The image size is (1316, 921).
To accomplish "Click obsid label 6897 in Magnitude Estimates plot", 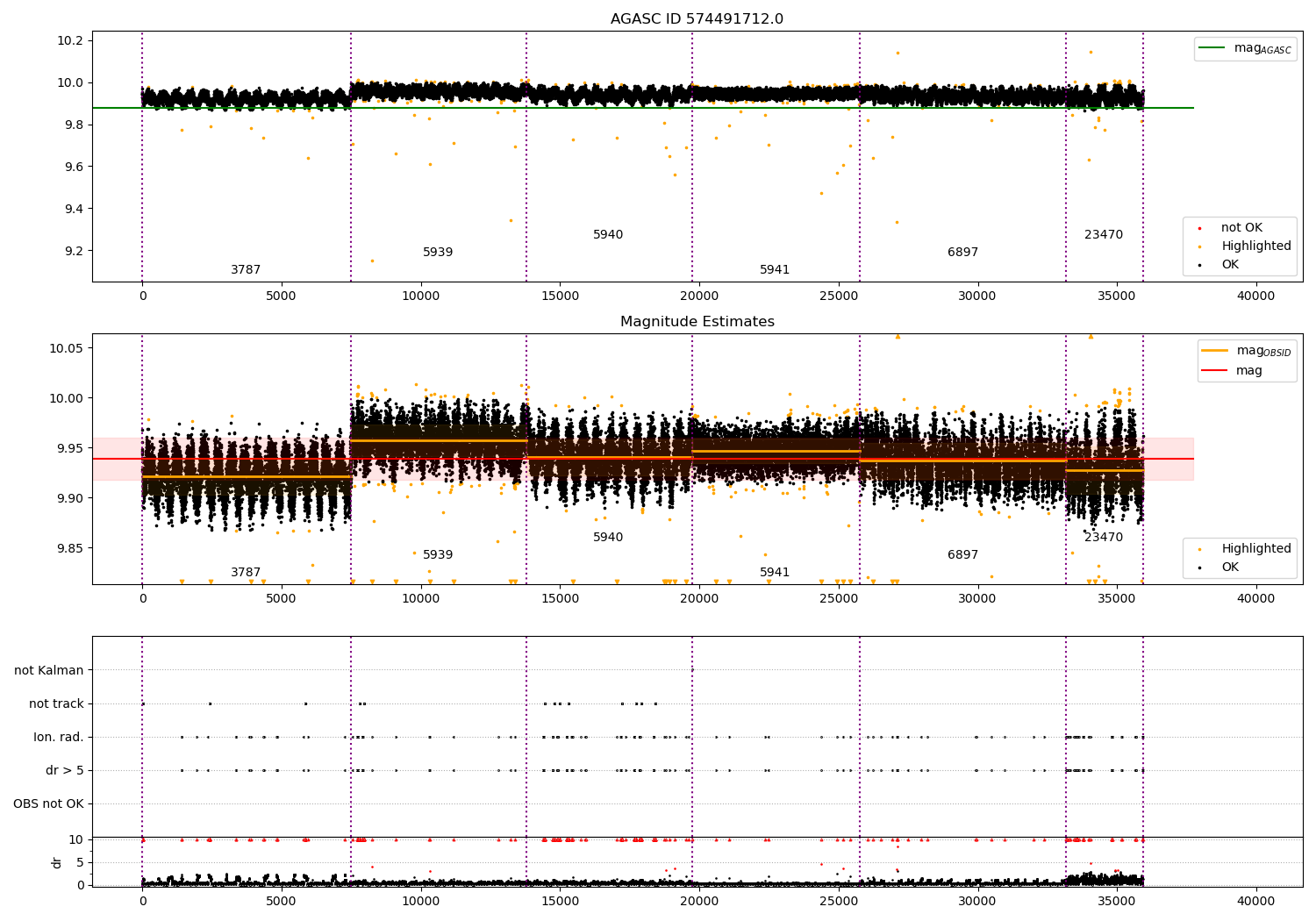I will pos(962,555).
